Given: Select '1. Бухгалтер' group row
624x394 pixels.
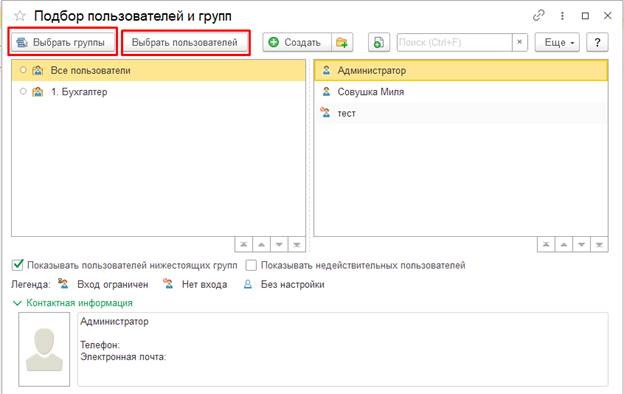Looking at the screenshot, I should click(158, 92).
